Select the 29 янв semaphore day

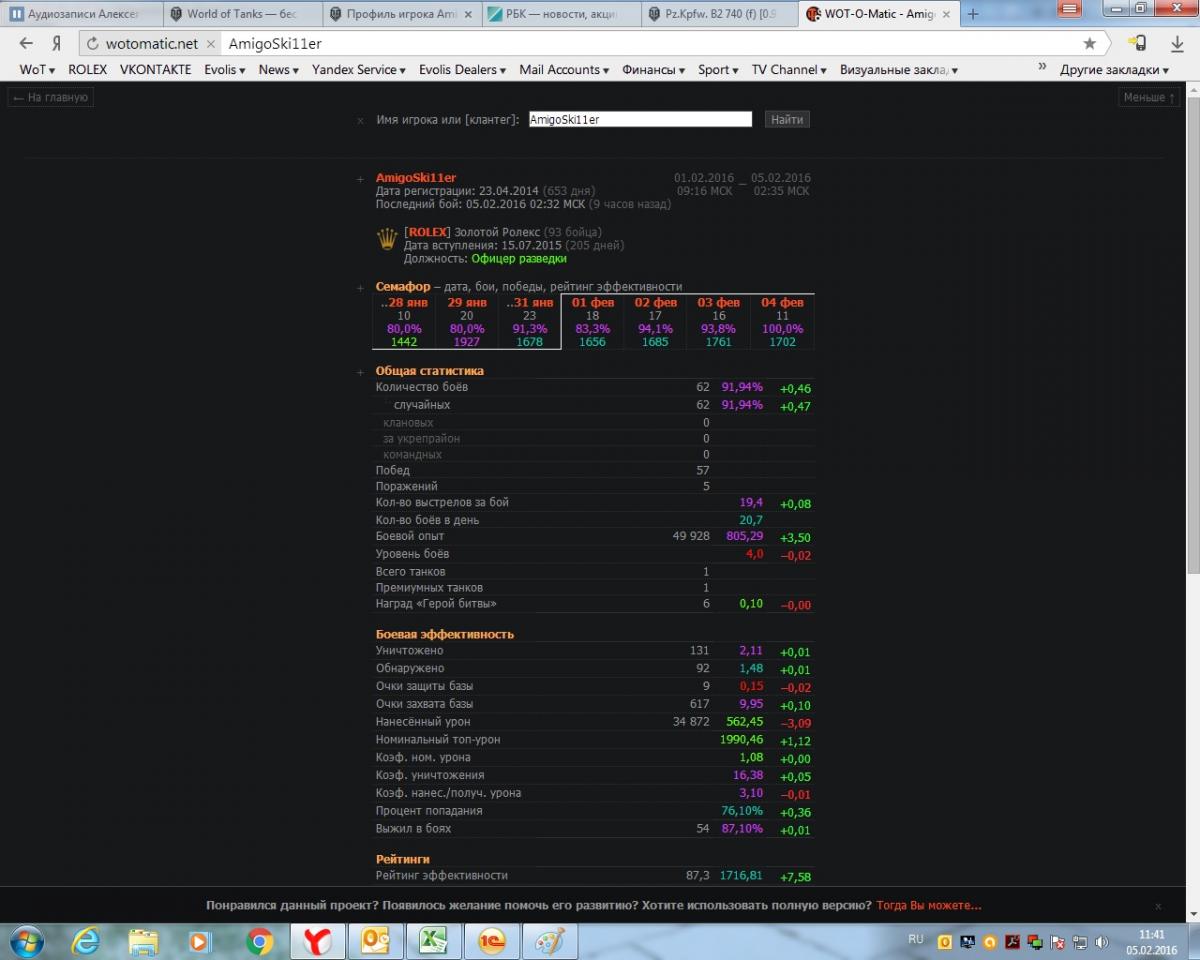pyautogui.click(x=467, y=322)
